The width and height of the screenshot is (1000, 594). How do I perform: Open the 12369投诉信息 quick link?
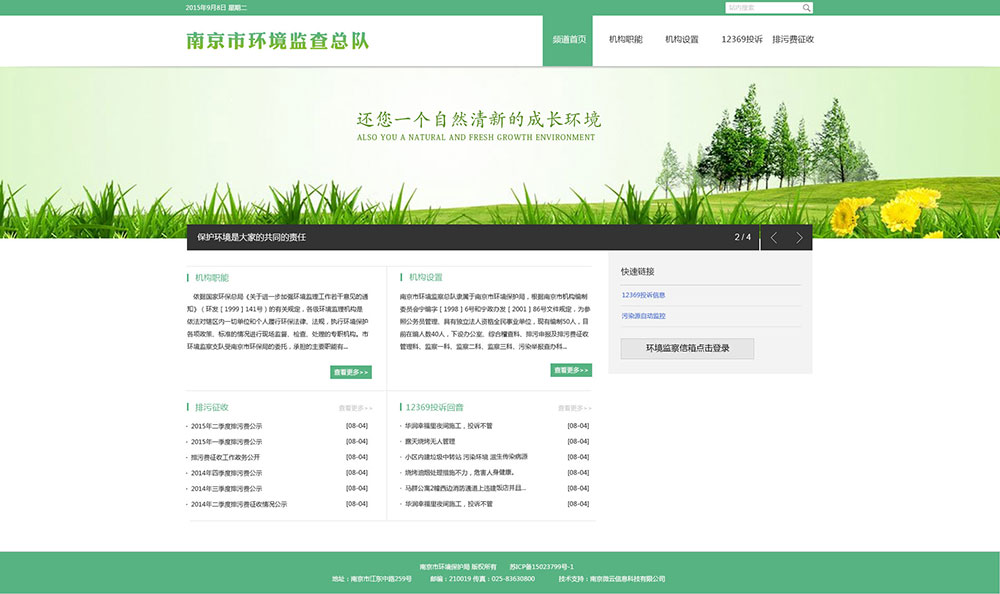click(x=643, y=295)
